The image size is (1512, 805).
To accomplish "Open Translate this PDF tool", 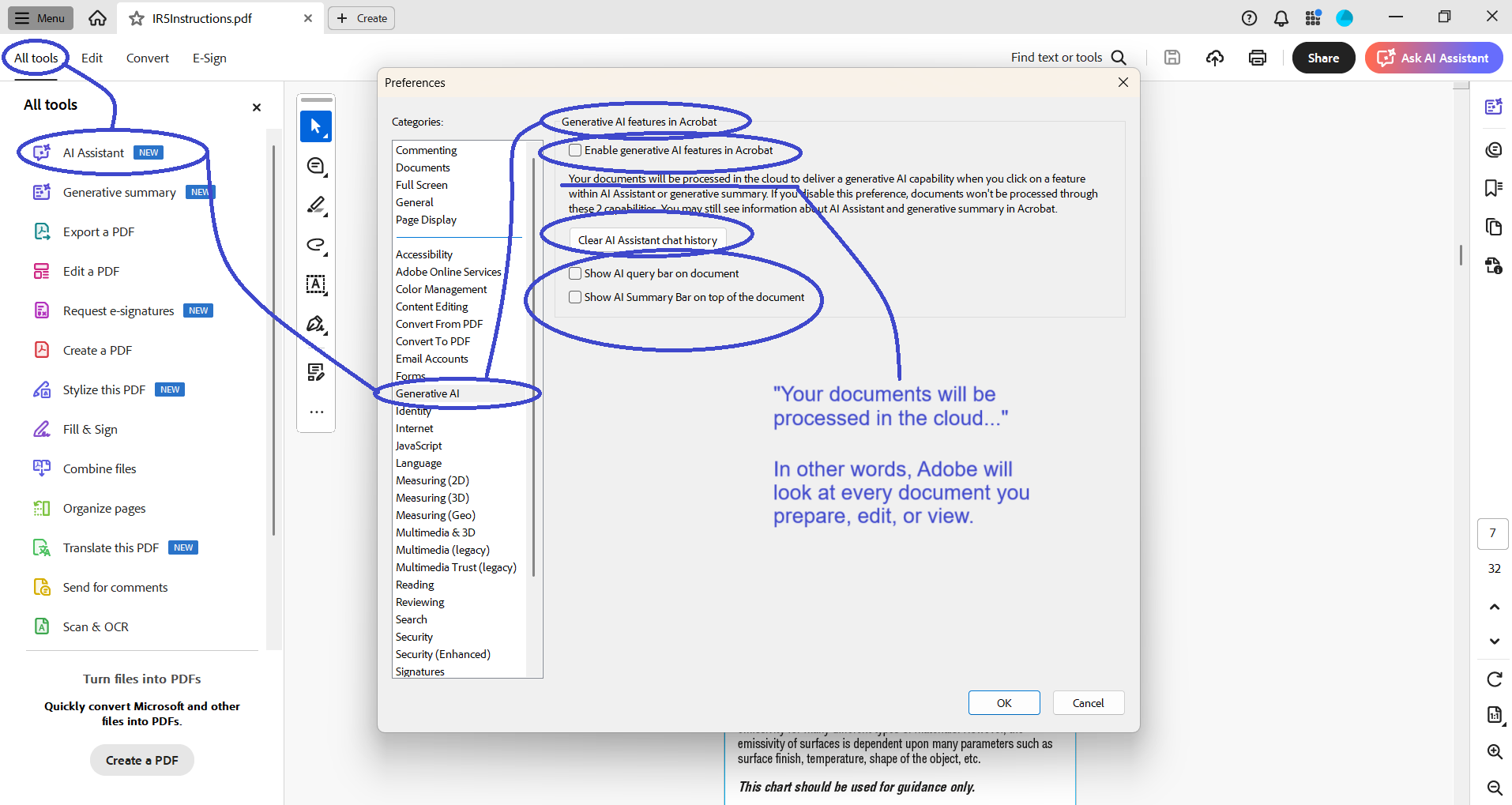I will 115,547.
